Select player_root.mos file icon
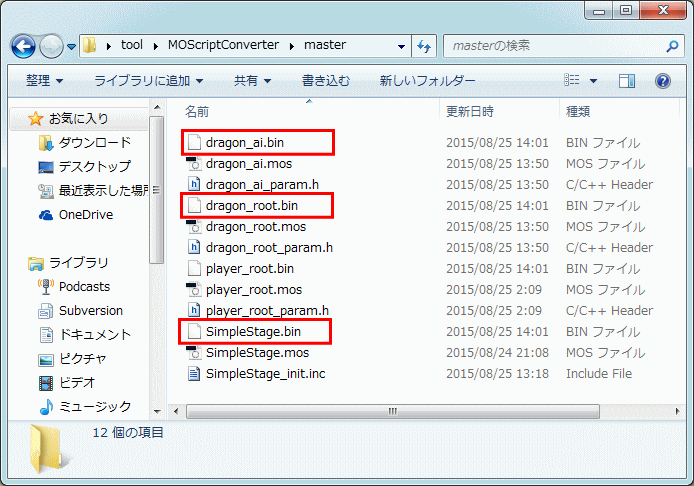694x486 pixels. tap(194, 289)
